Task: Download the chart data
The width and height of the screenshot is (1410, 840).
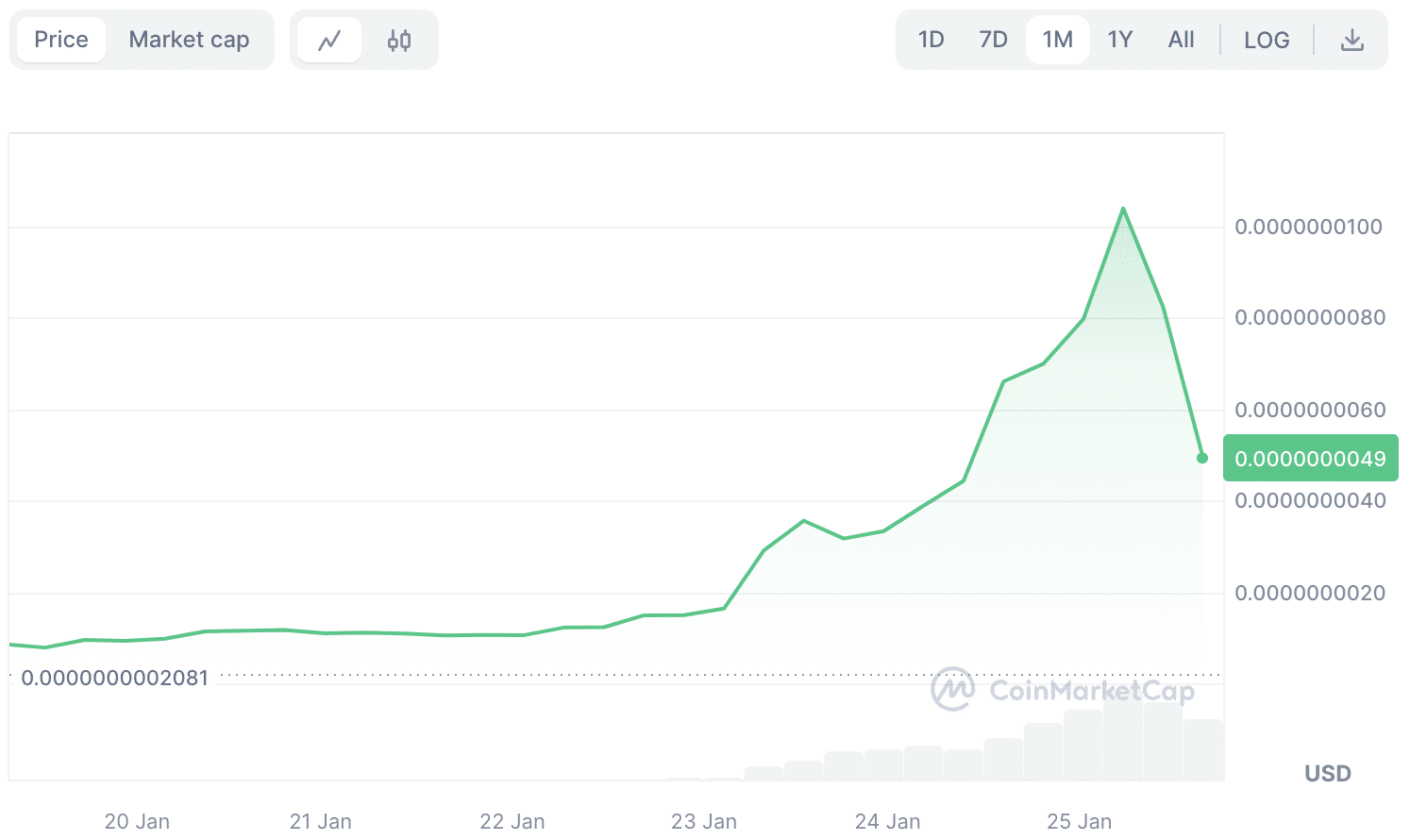Action: click(x=1351, y=40)
